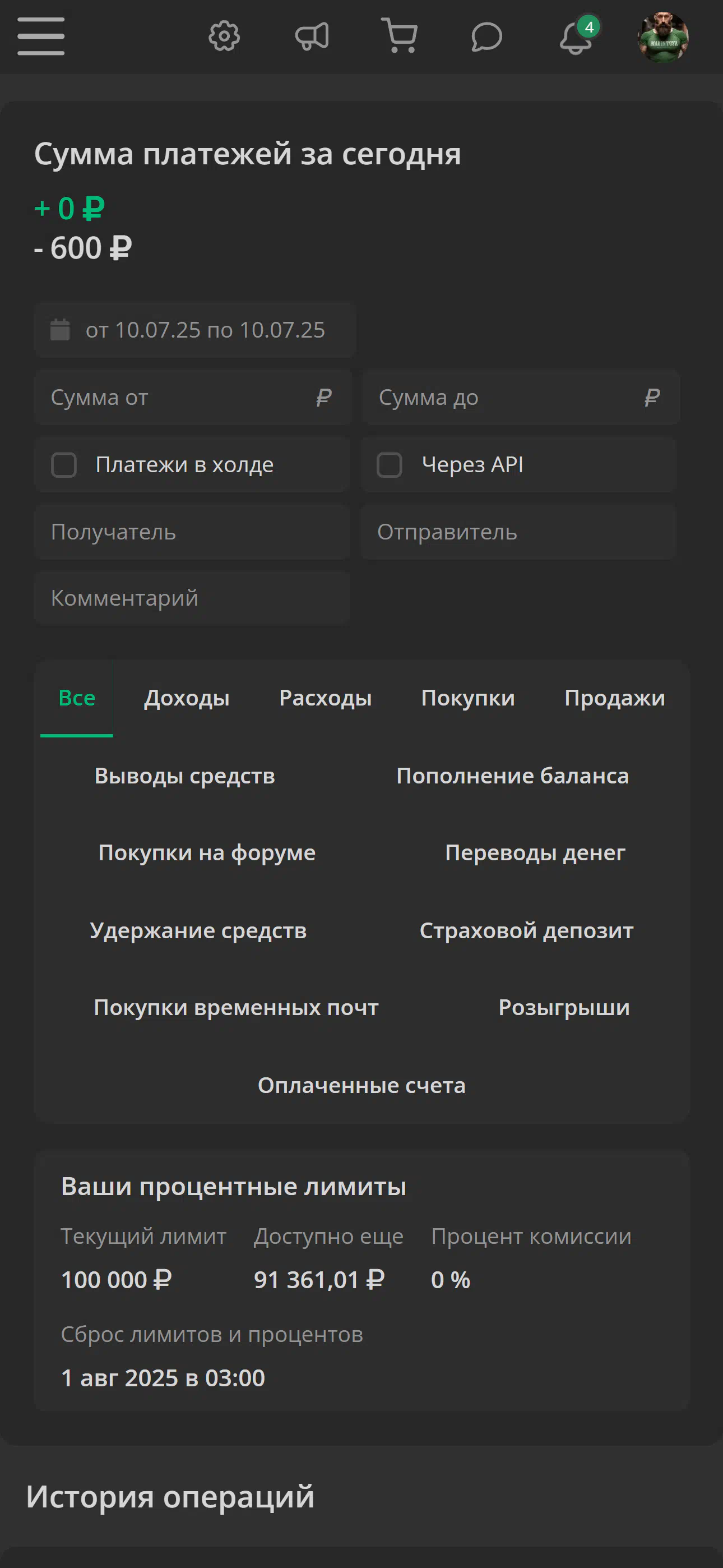Filter by 'Пополнение баланса'
Image resolution: width=723 pixels, height=1568 pixels.
(x=512, y=776)
